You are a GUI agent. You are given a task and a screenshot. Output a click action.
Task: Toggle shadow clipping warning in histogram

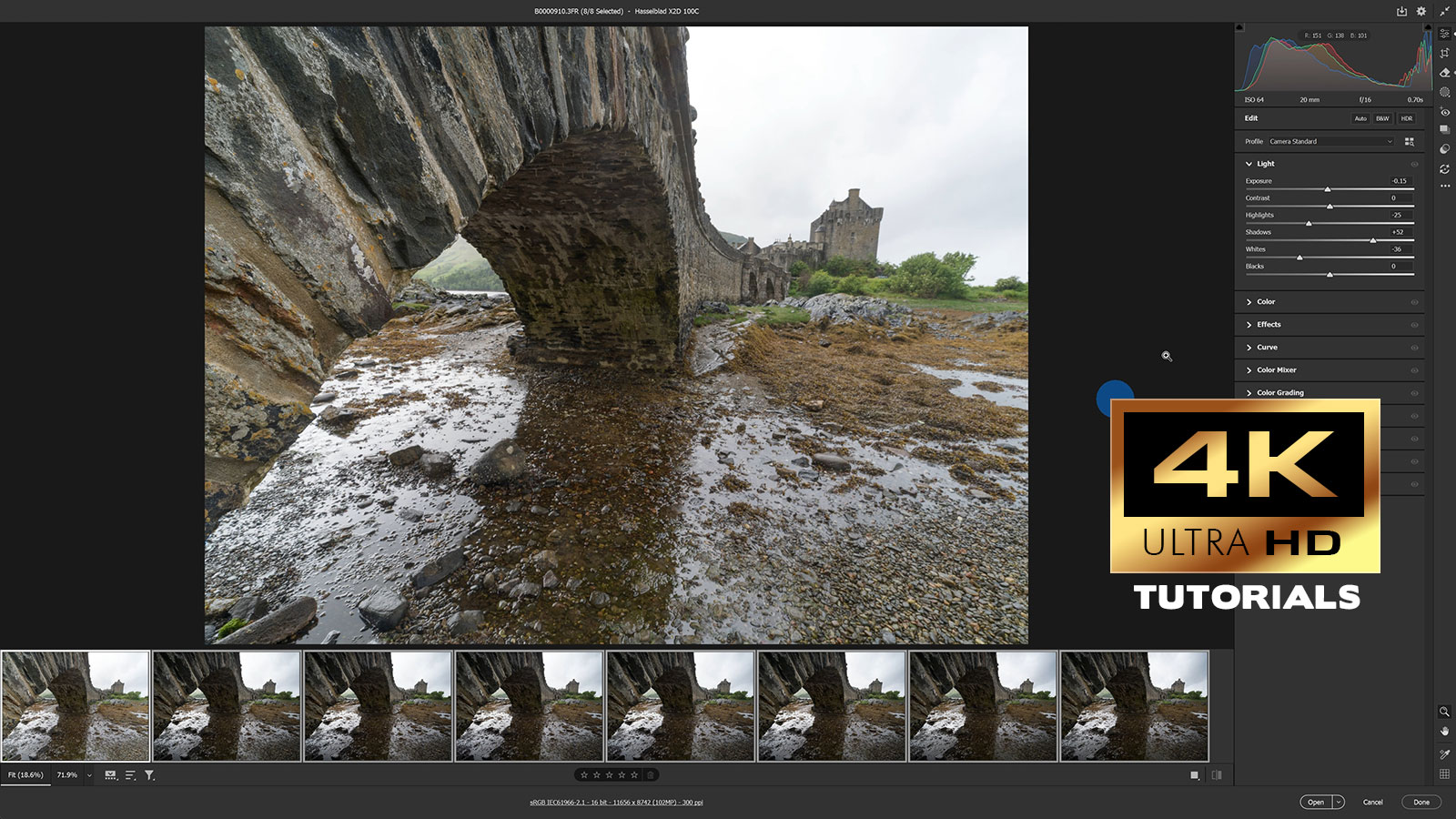[x=1239, y=28]
